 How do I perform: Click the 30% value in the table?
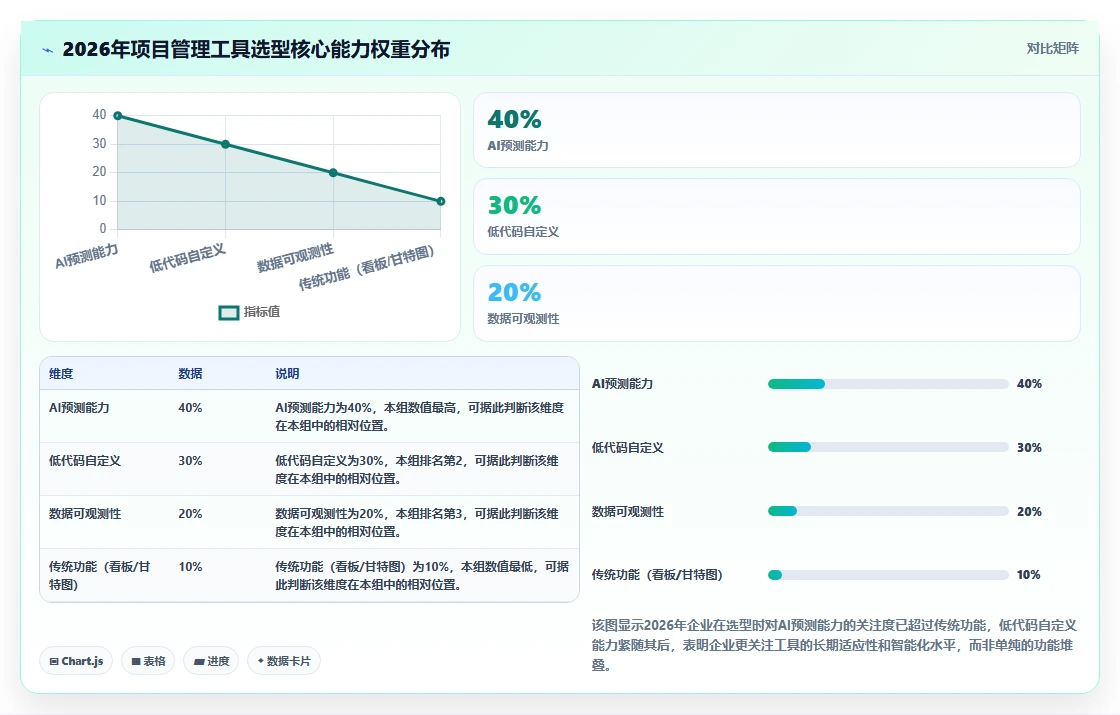(x=190, y=461)
